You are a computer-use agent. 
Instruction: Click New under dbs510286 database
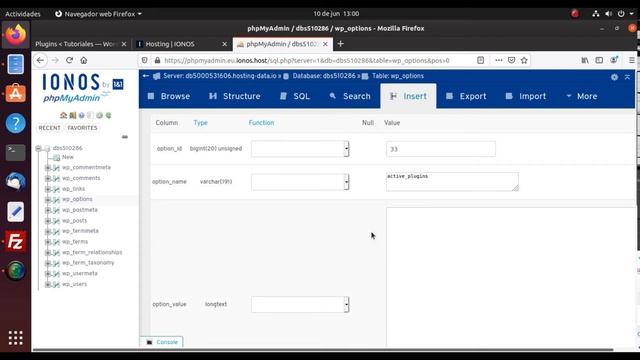tap(68, 157)
